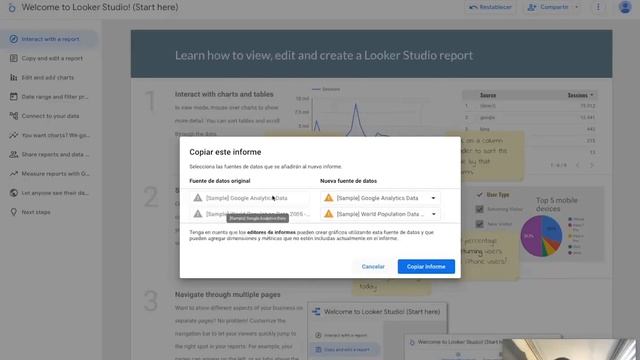The height and width of the screenshot is (360, 640).
Task: Click the Source column header in table
Action: (488, 95)
